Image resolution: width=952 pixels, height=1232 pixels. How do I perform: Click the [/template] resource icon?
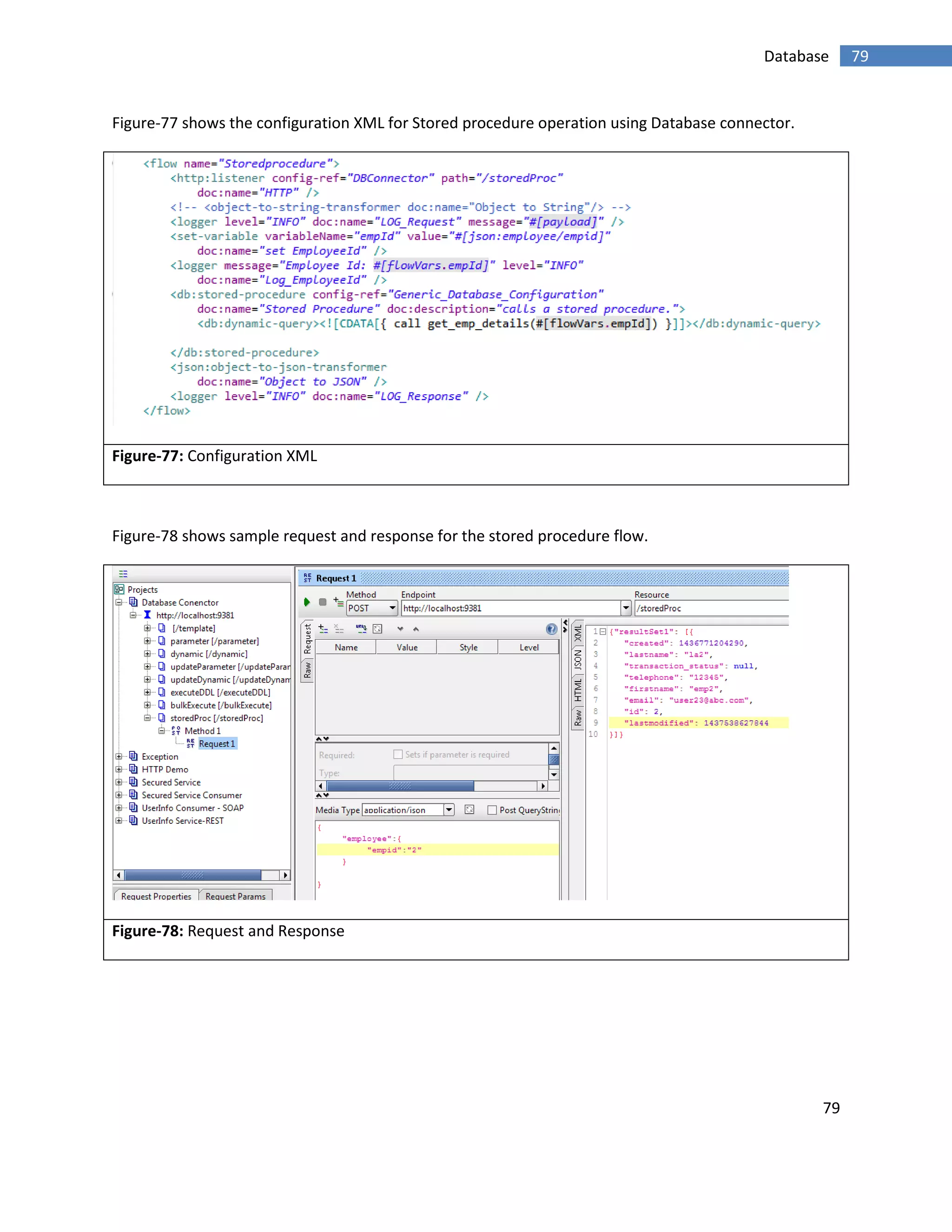coord(162,628)
